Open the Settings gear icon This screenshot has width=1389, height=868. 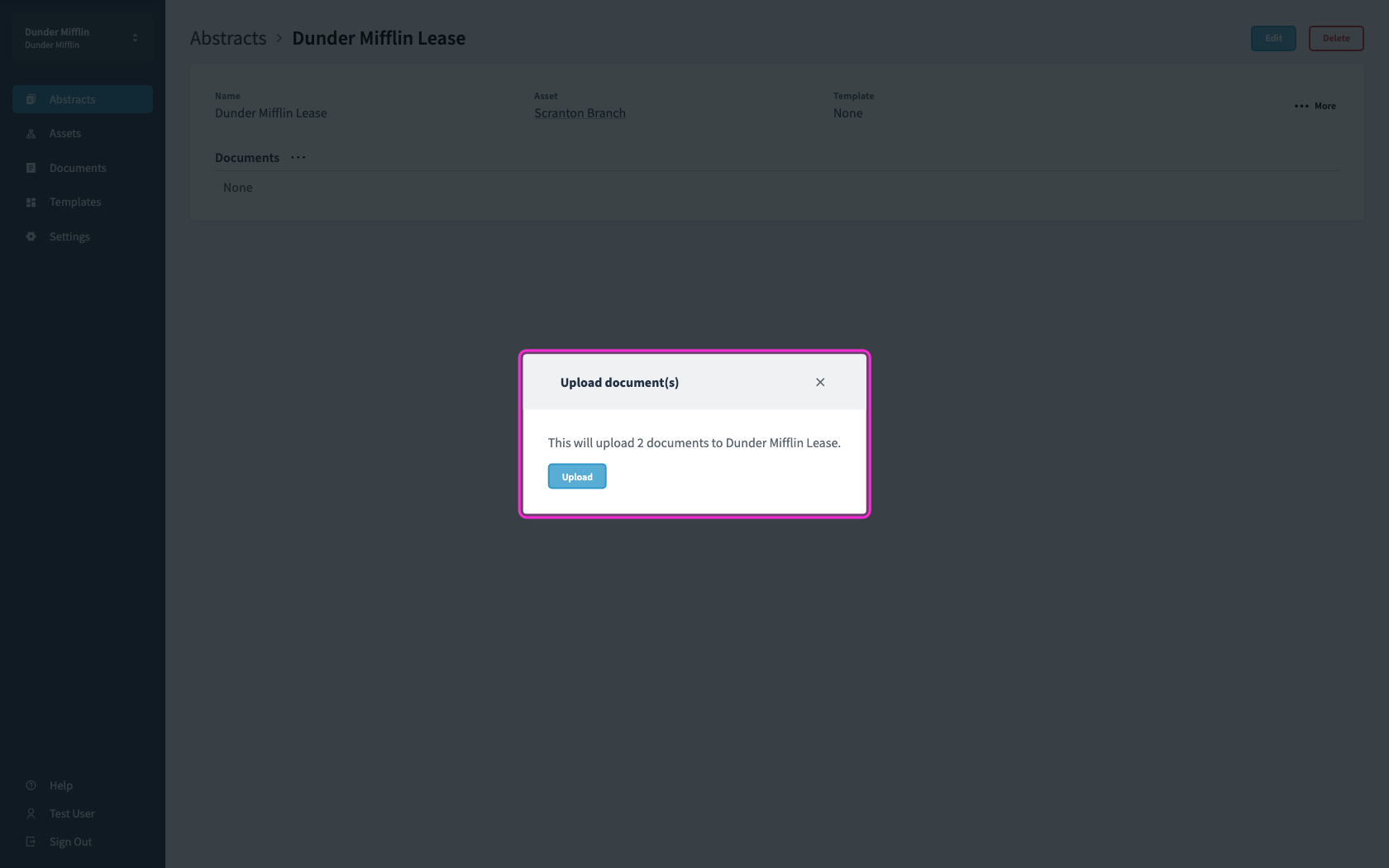tap(31, 236)
